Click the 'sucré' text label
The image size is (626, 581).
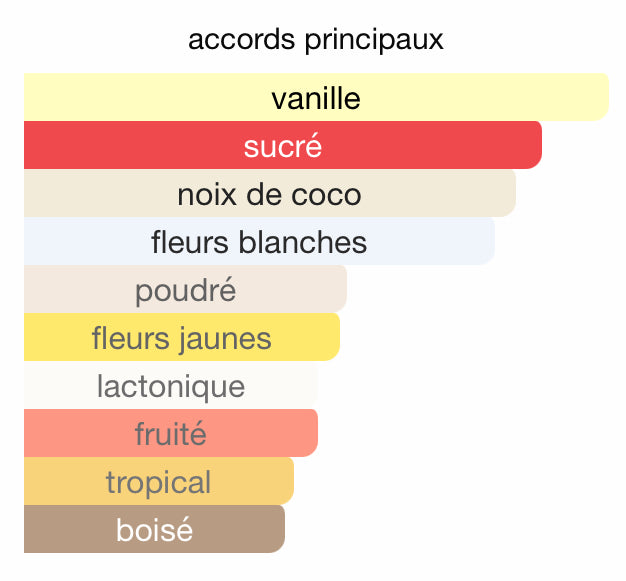point(283,146)
